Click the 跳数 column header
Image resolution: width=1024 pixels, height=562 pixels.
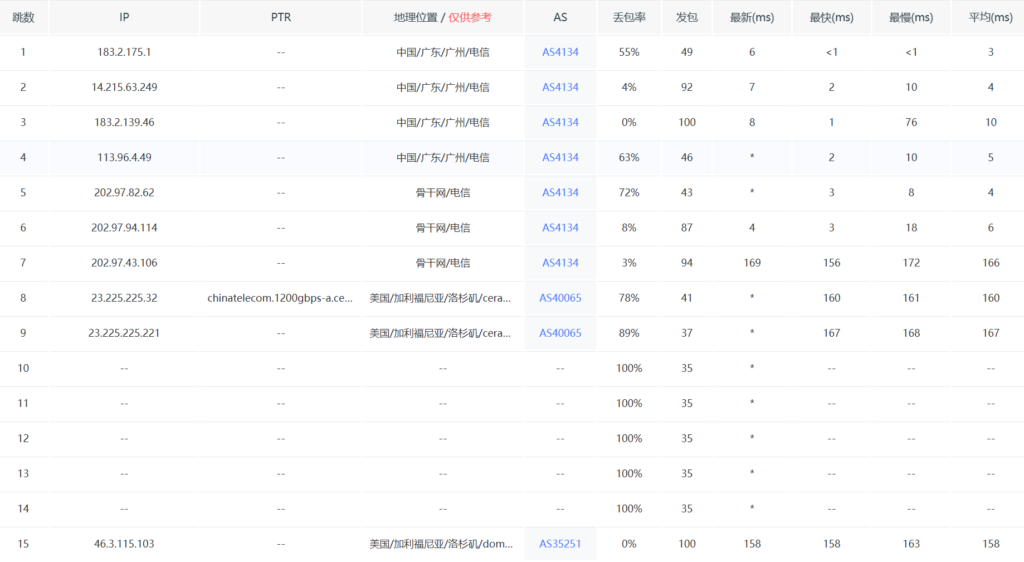tap(24, 17)
